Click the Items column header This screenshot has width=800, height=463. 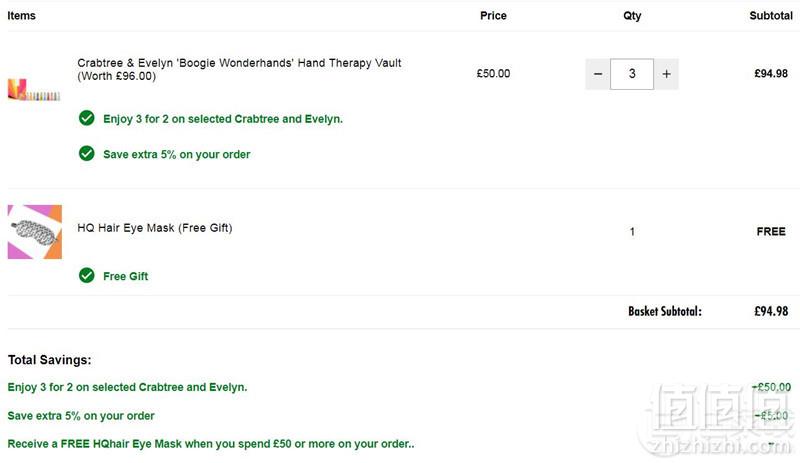click(x=21, y=16)
